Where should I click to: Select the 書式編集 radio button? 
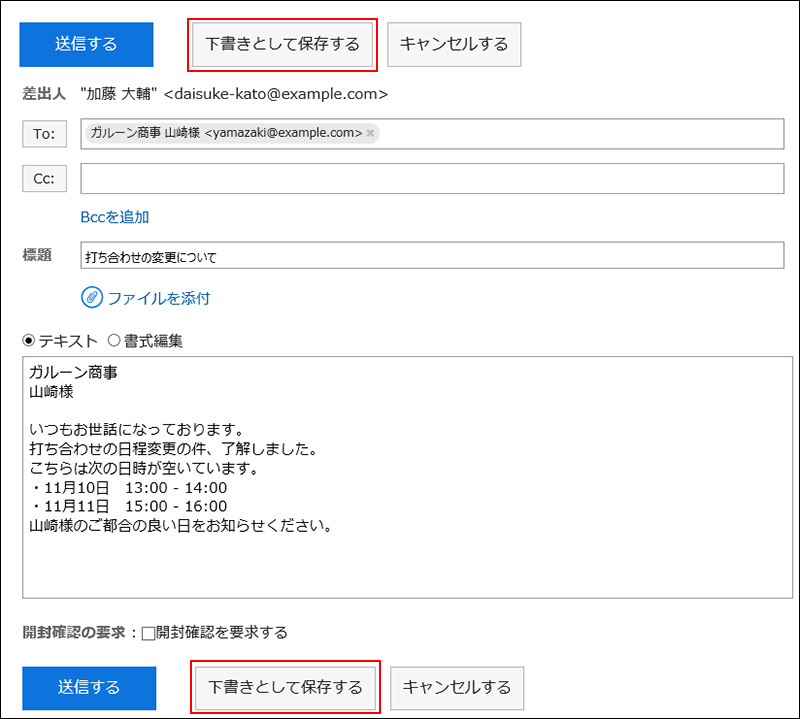click(x=114, y=340)
